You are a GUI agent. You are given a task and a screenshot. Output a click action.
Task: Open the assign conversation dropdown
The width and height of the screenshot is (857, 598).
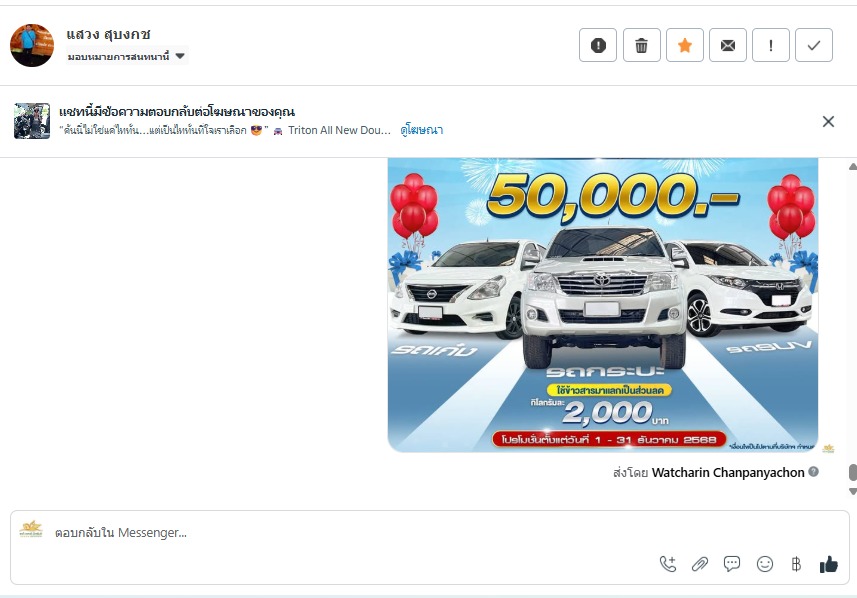pyautogui.click(x=127, y=56)
